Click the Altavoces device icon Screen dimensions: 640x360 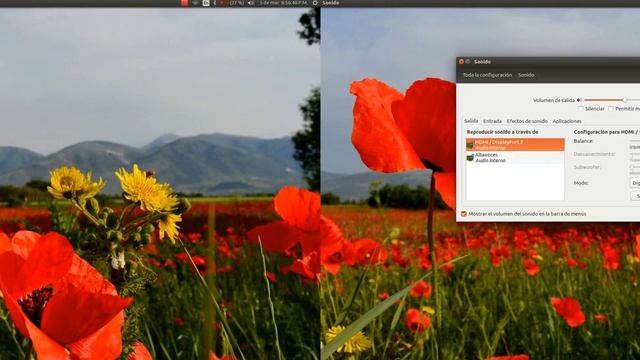(470, 158)
